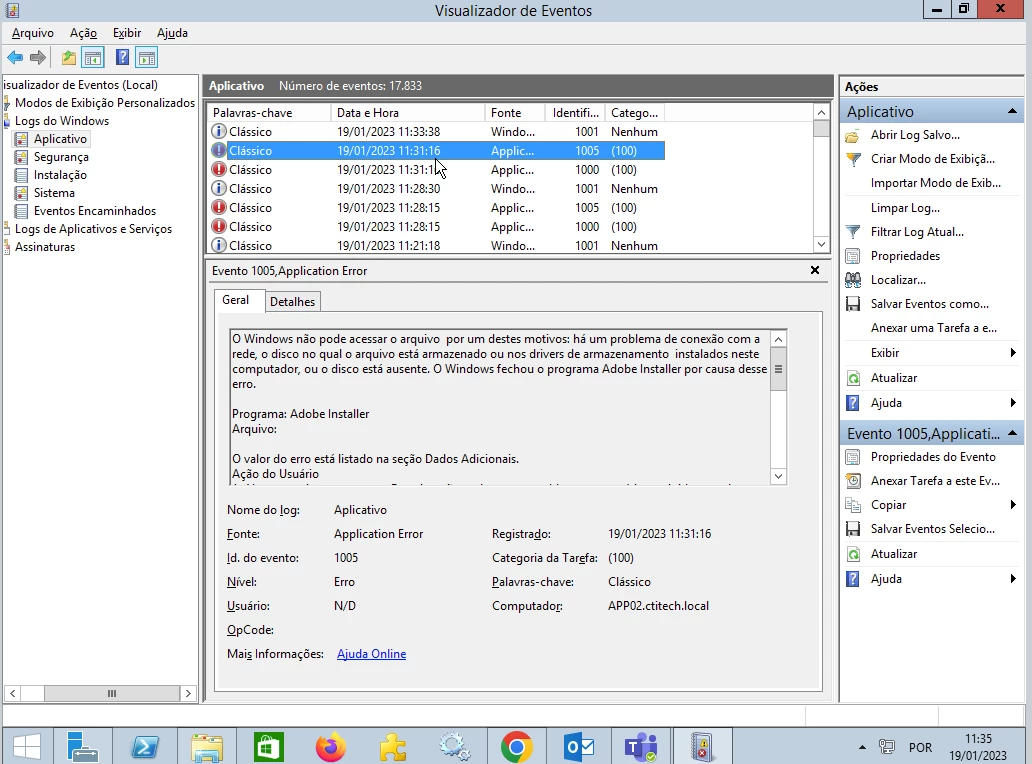Click Salvar Eventos como action
Image resolution: width=1032 pixels, height=764 pixels.
[x=929, y=304]
